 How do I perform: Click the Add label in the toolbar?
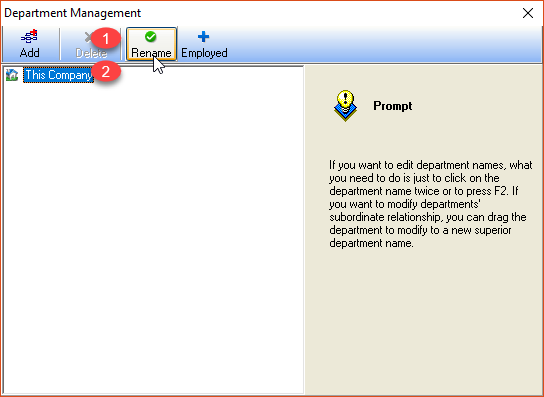click(29, 53)
